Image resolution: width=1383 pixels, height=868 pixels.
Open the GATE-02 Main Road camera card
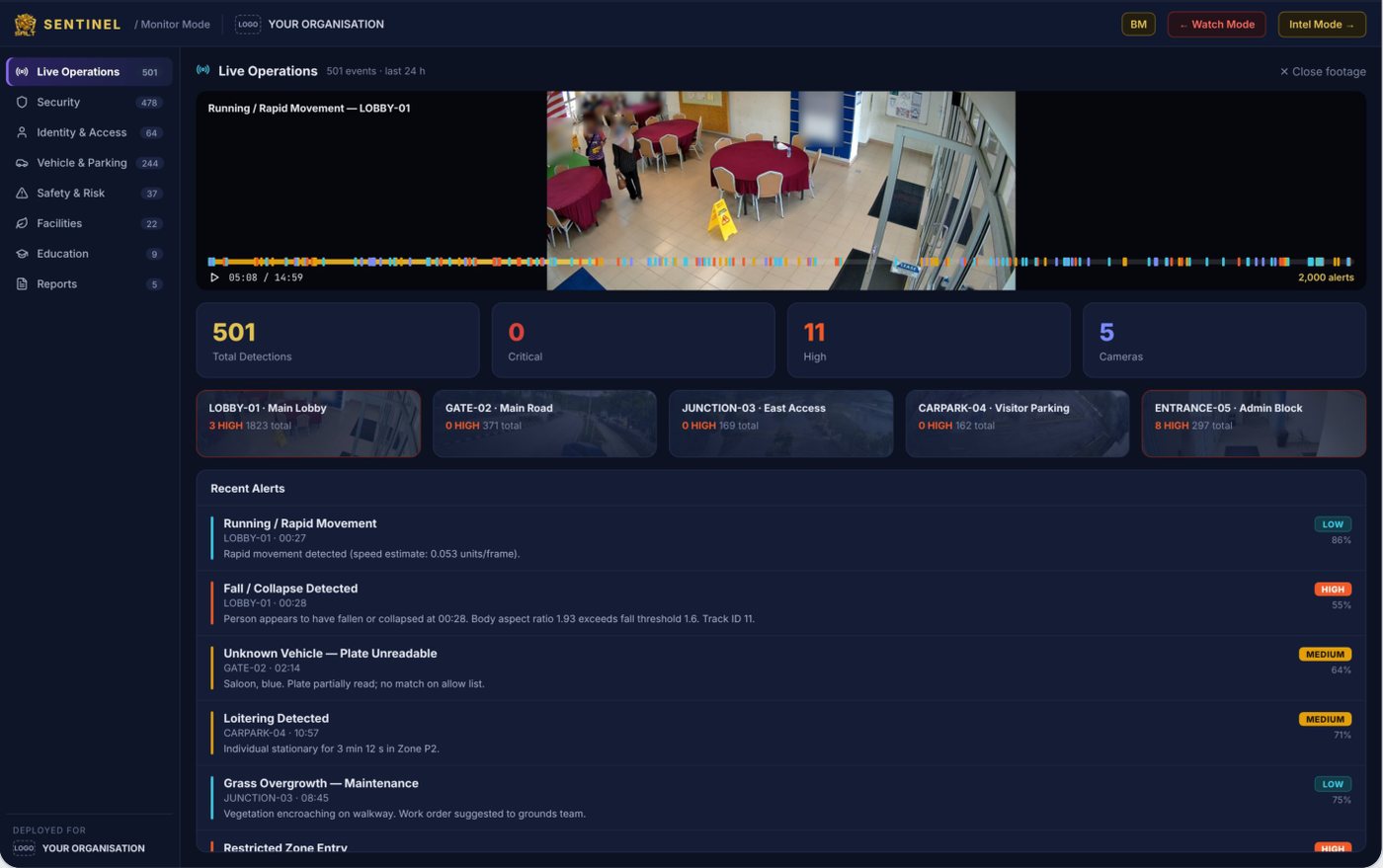click(544, 424)
